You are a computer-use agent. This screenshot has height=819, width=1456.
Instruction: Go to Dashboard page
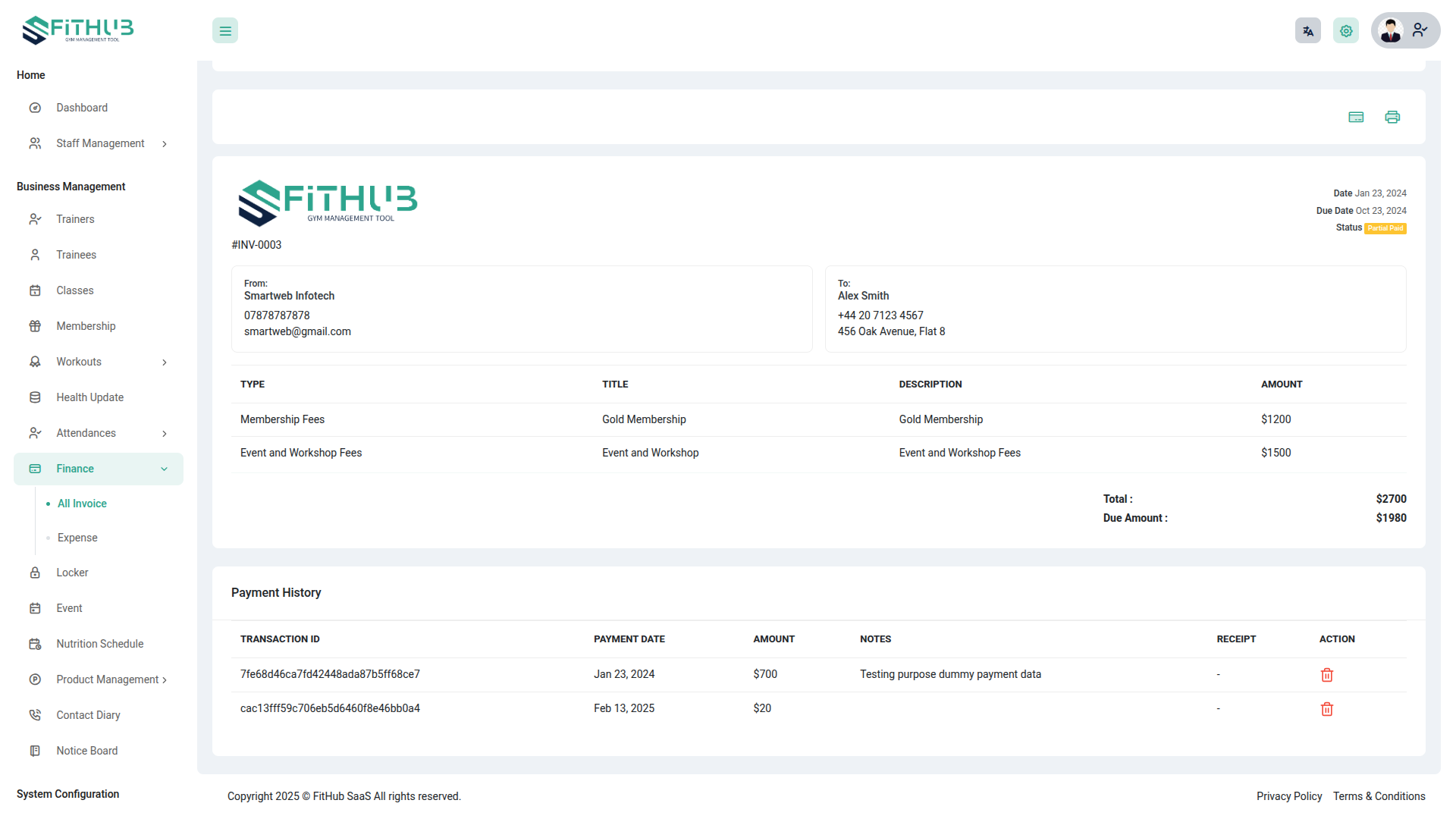tap(82, 108)
